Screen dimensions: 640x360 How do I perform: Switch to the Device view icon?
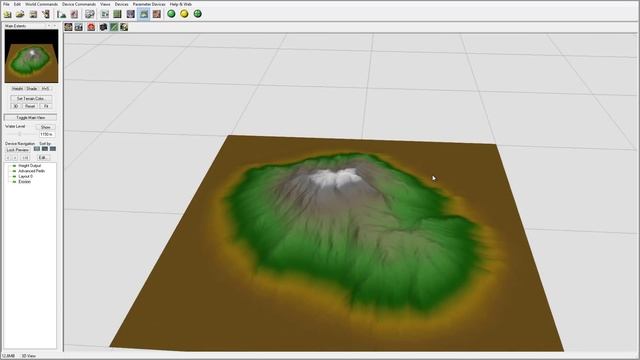click(105, 14)
